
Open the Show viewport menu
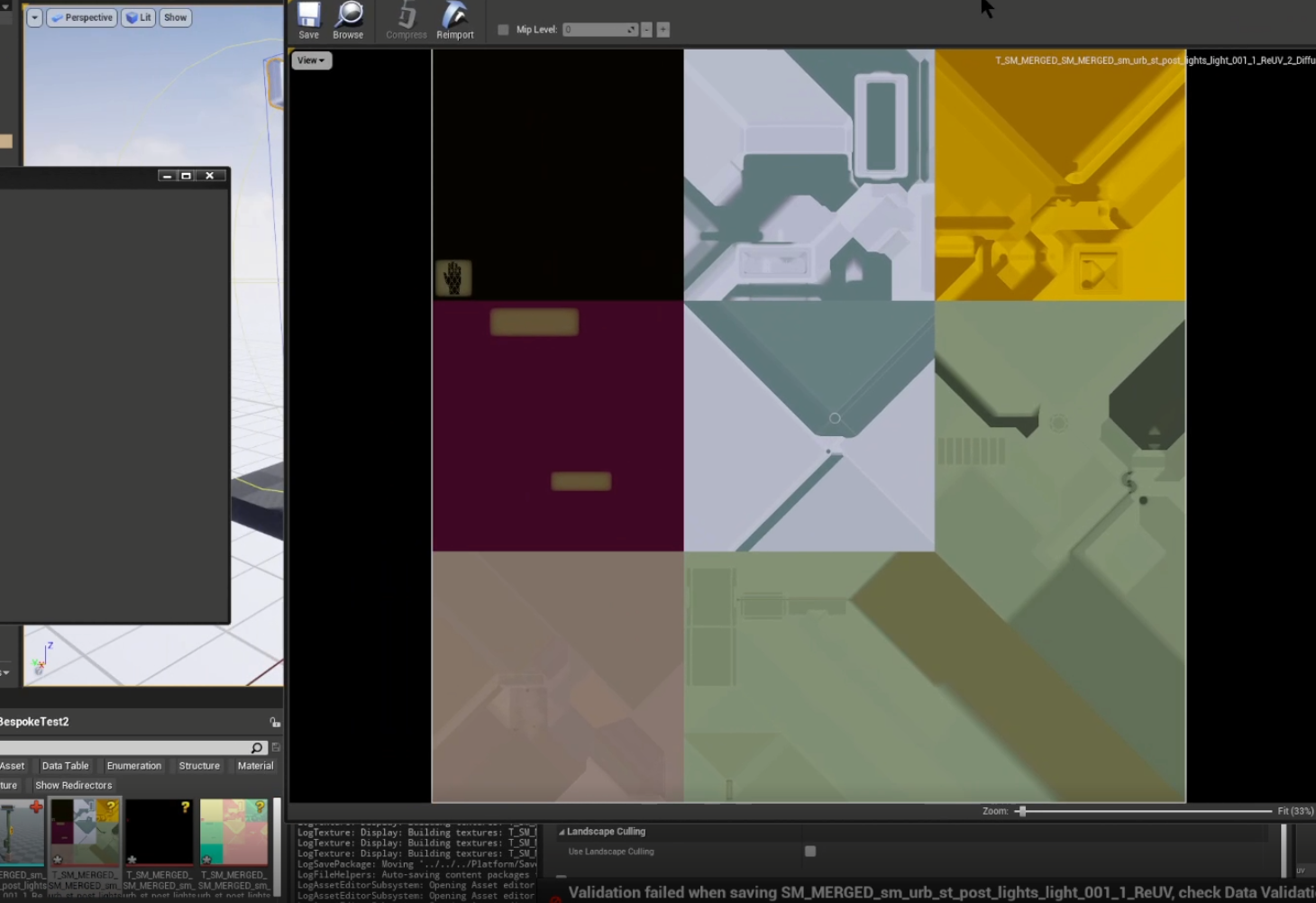[x=176, y=17]
